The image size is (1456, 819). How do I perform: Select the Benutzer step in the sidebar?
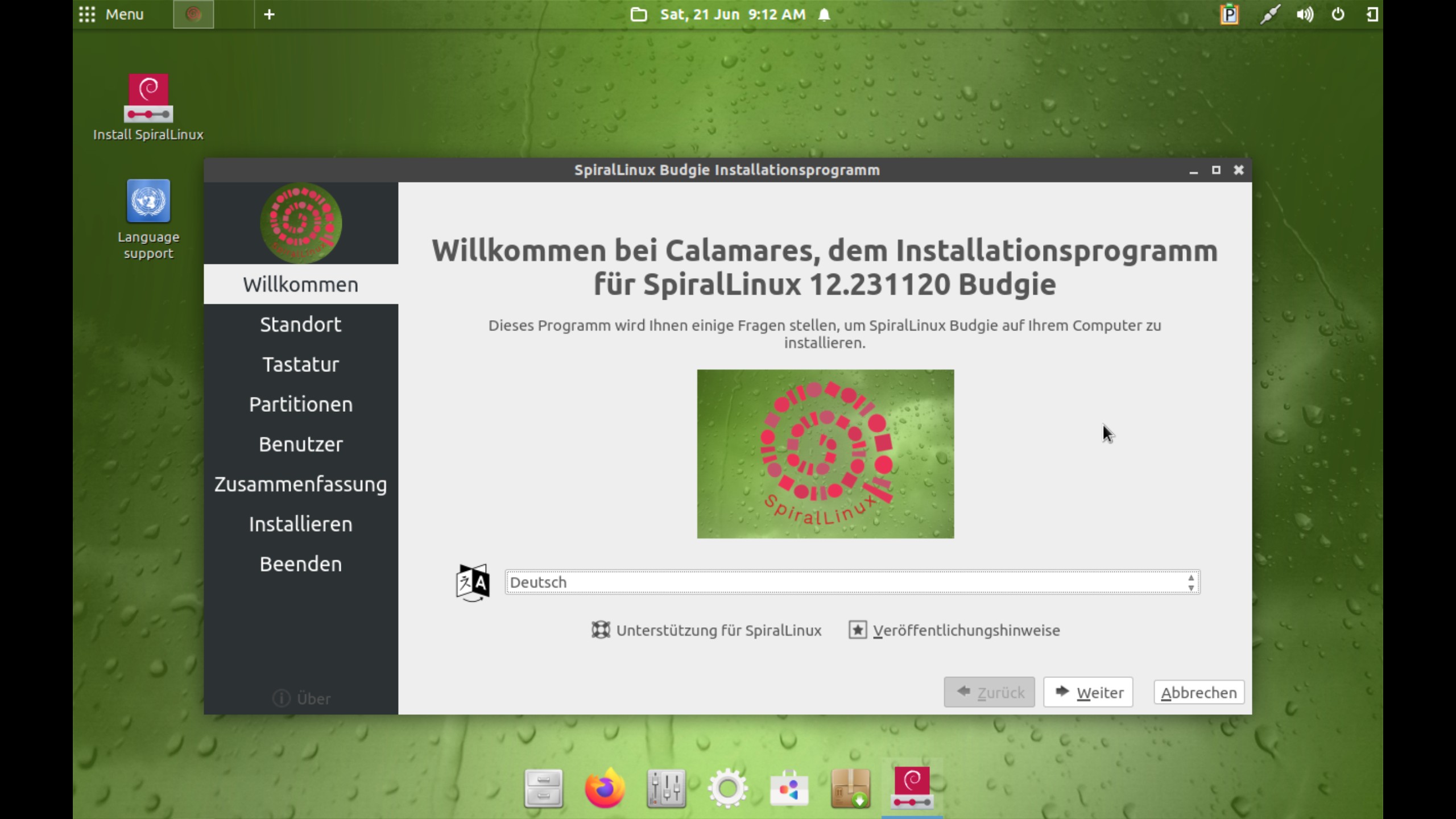pos(301,444)
